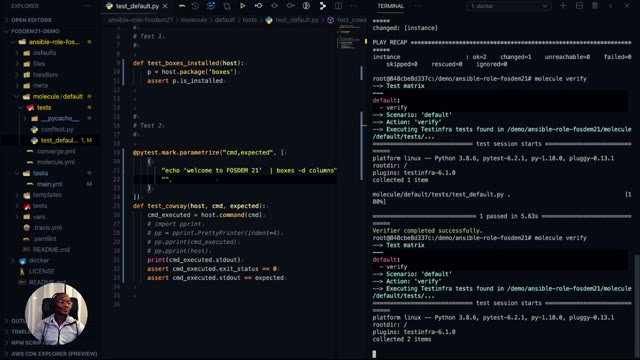Collapse the molecule/default folder

coord(49,97)
